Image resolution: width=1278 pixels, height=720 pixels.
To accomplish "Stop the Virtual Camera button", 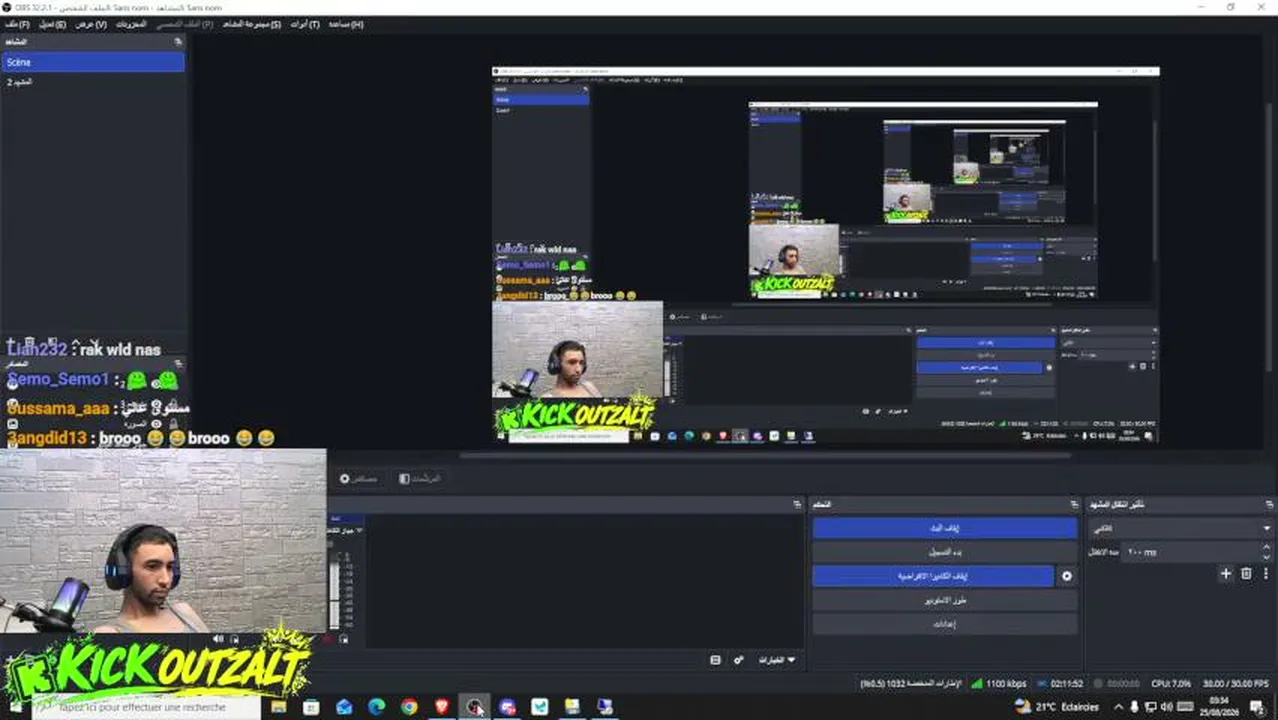I will click(x=933, y=576).
